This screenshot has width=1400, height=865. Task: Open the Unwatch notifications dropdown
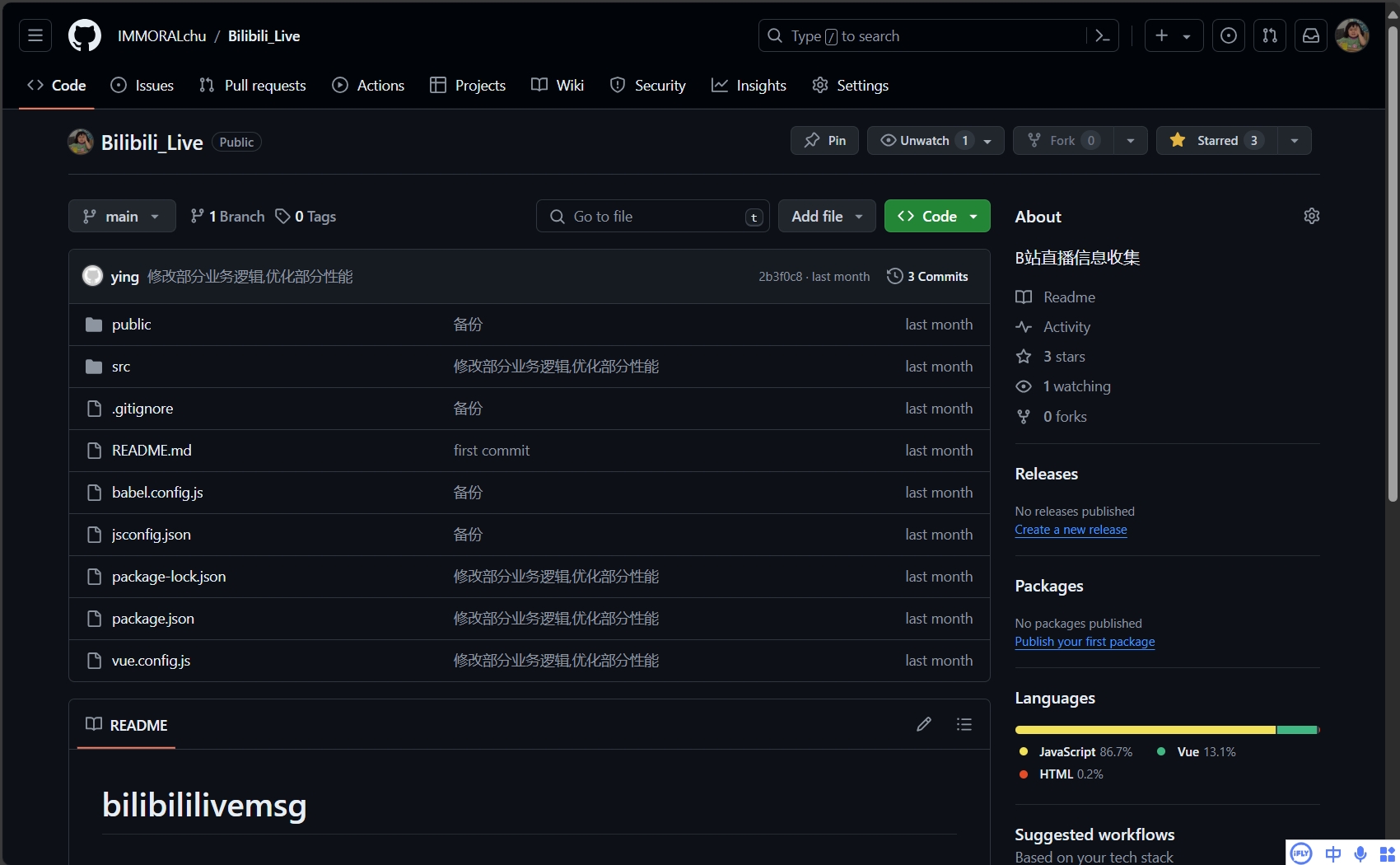coord(936,140)
